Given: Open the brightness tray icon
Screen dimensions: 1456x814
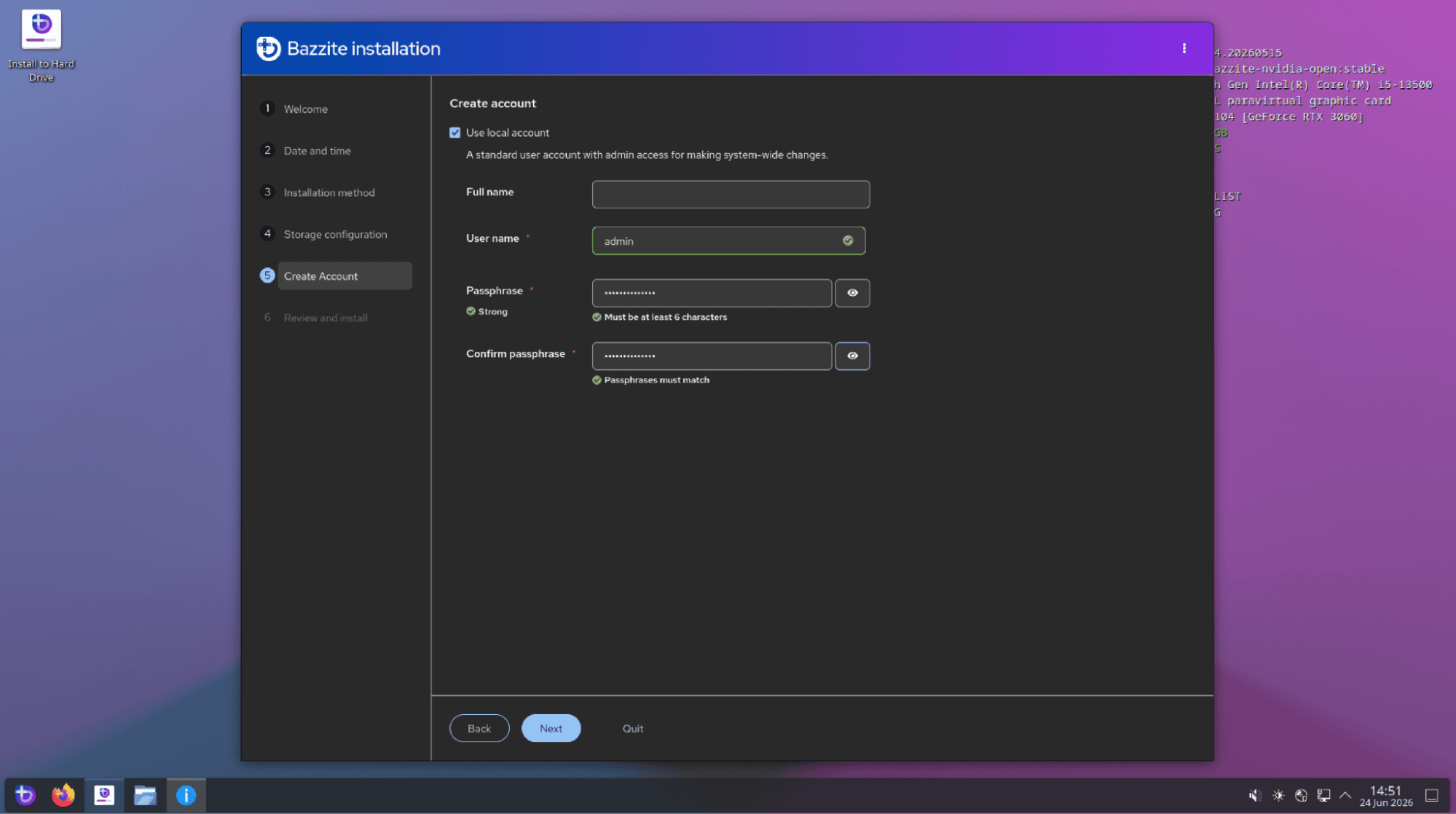Looking at the screenshot, I should coord(1278,795).
